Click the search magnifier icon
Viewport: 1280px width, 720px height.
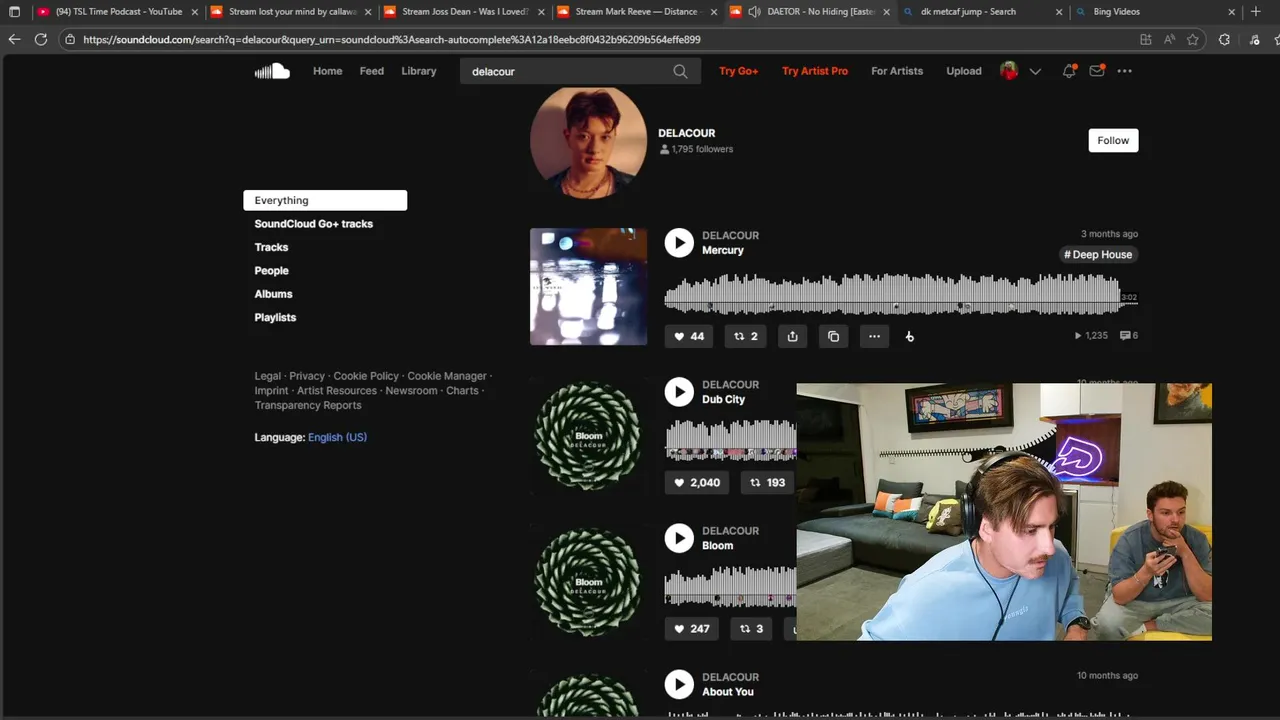680,71
